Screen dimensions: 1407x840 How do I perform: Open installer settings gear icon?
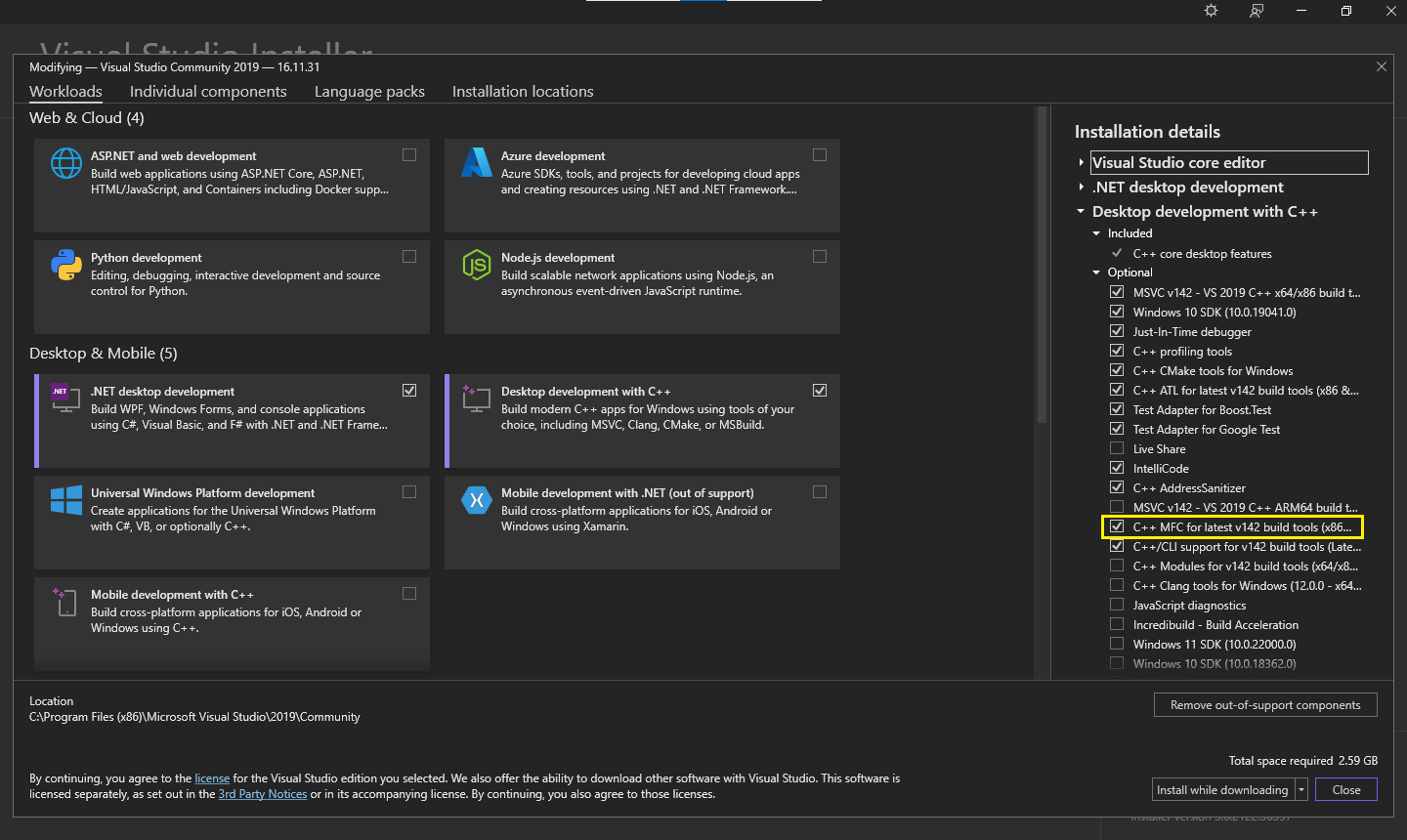1212,11
